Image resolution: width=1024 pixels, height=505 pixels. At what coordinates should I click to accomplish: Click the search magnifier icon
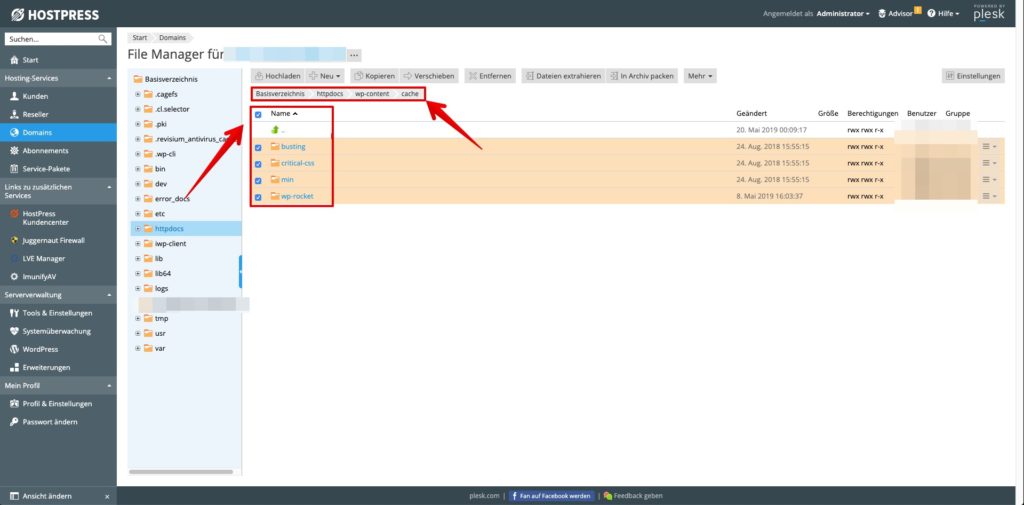(x=103, y=39)
